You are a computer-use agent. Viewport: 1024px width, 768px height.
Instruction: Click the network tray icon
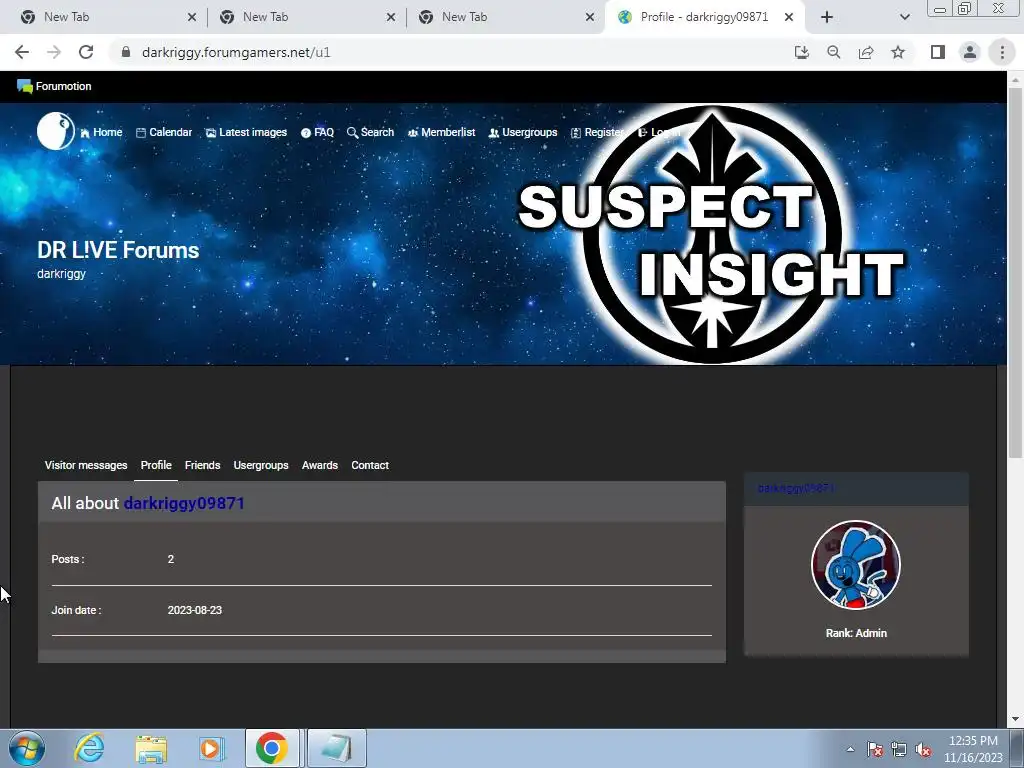coord(899,749)
